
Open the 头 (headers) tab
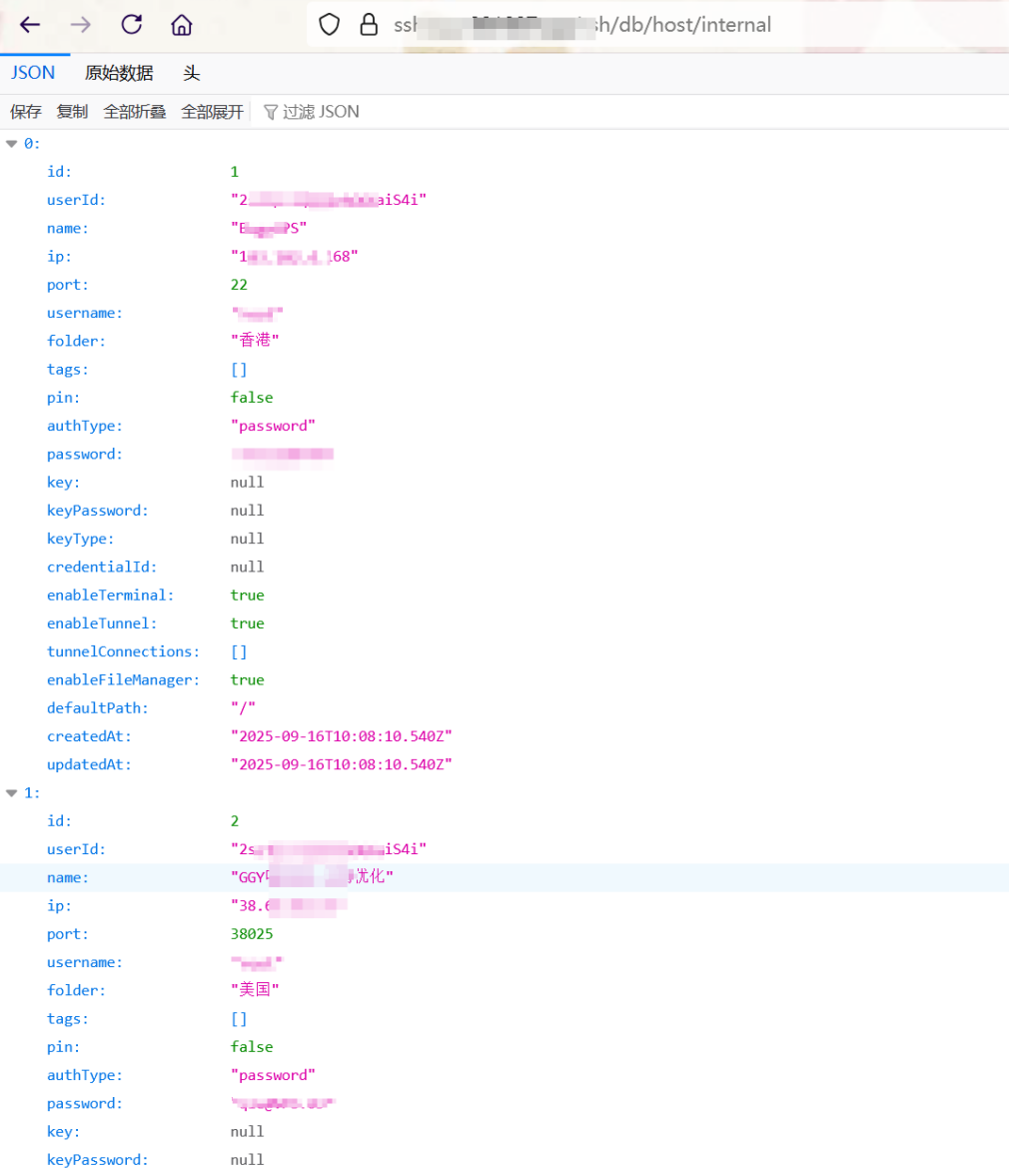(192, 73)
